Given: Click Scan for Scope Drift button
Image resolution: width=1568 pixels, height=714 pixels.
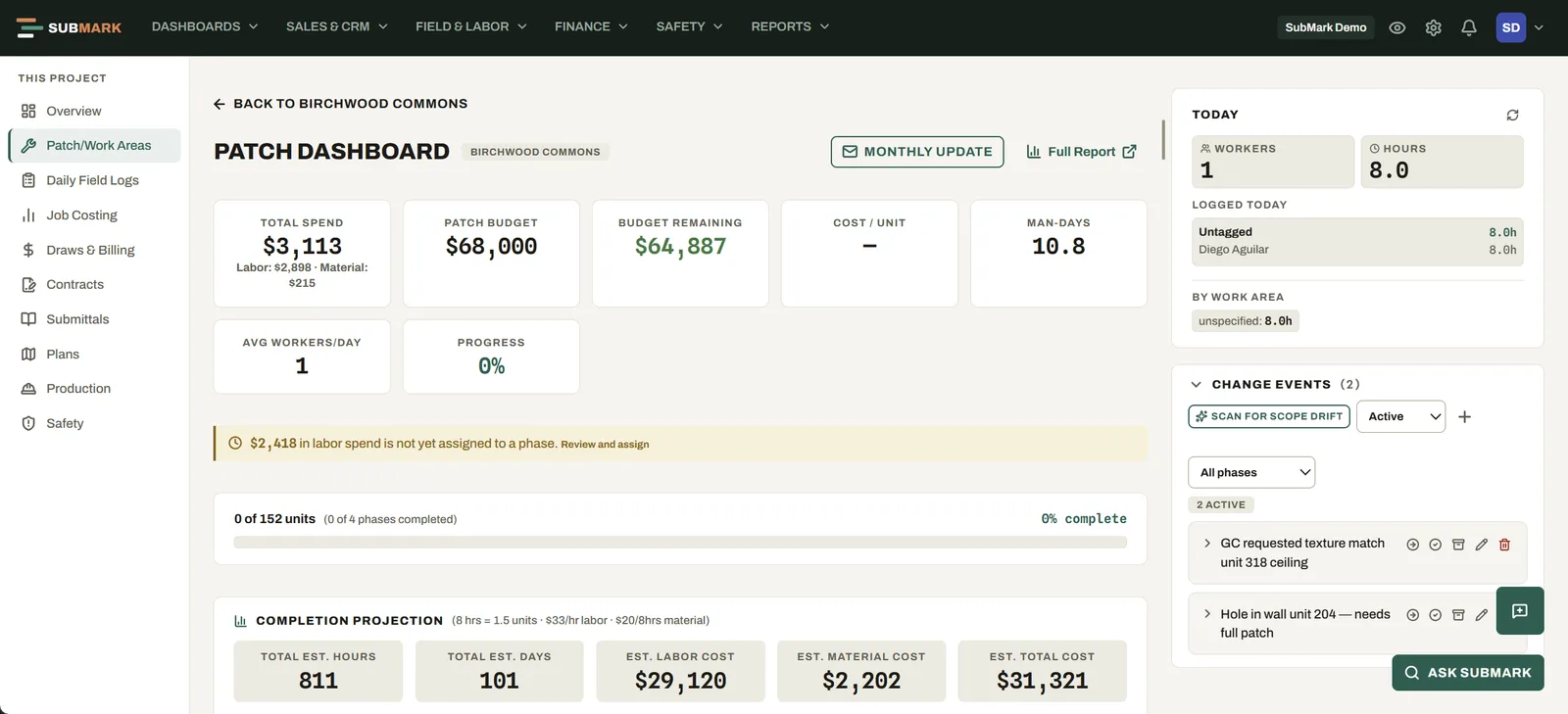Looking at the screenshot, I should point(1269,416).
